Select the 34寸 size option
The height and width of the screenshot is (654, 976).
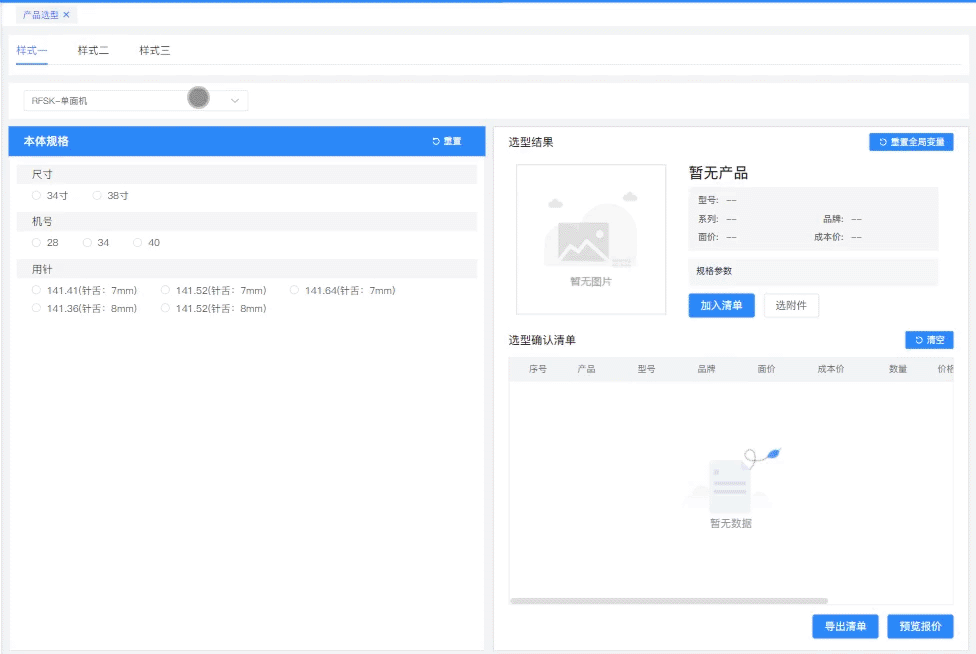click(x=50, y=195)
